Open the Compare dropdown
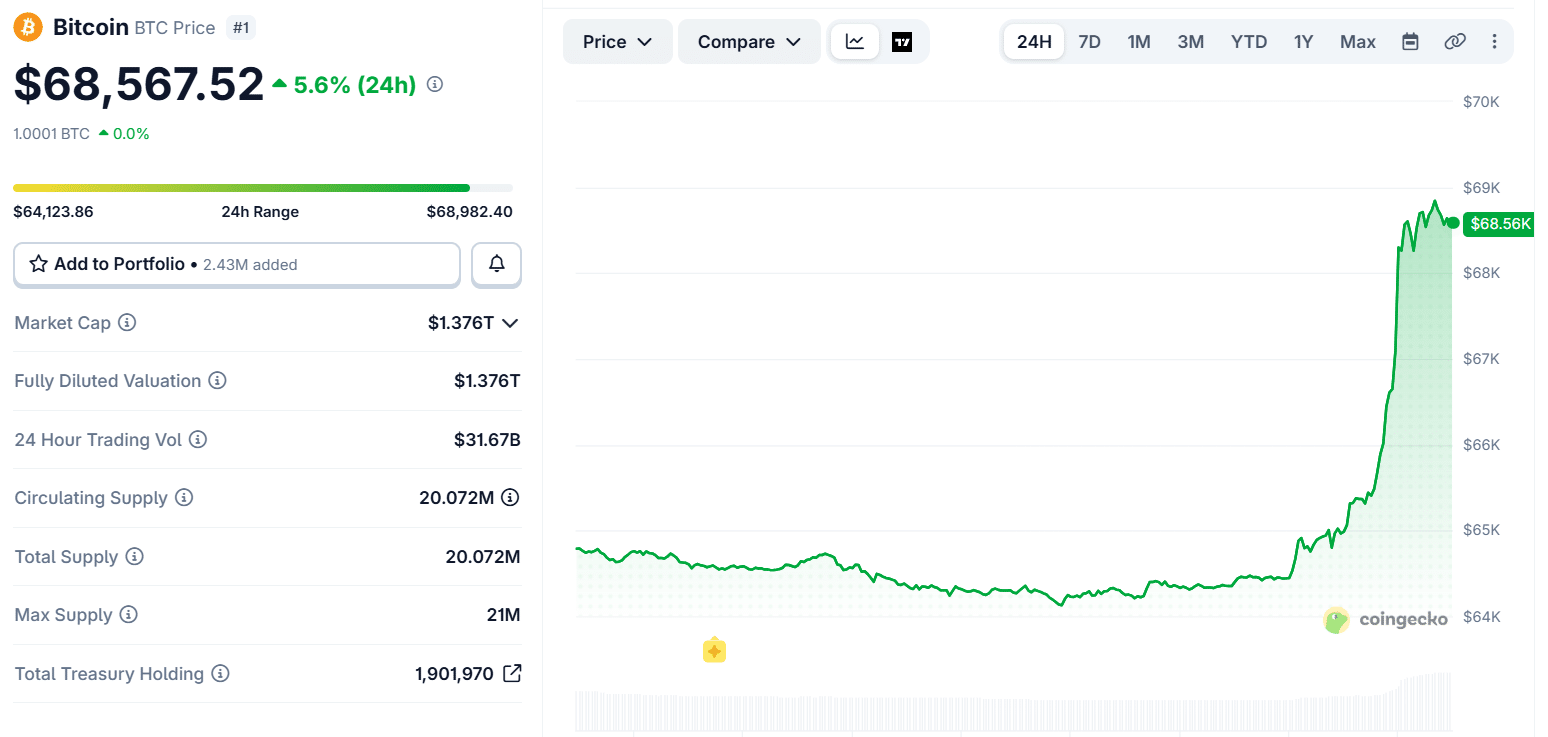Viewport: 1548px width, 737px height. pos(750,42)
